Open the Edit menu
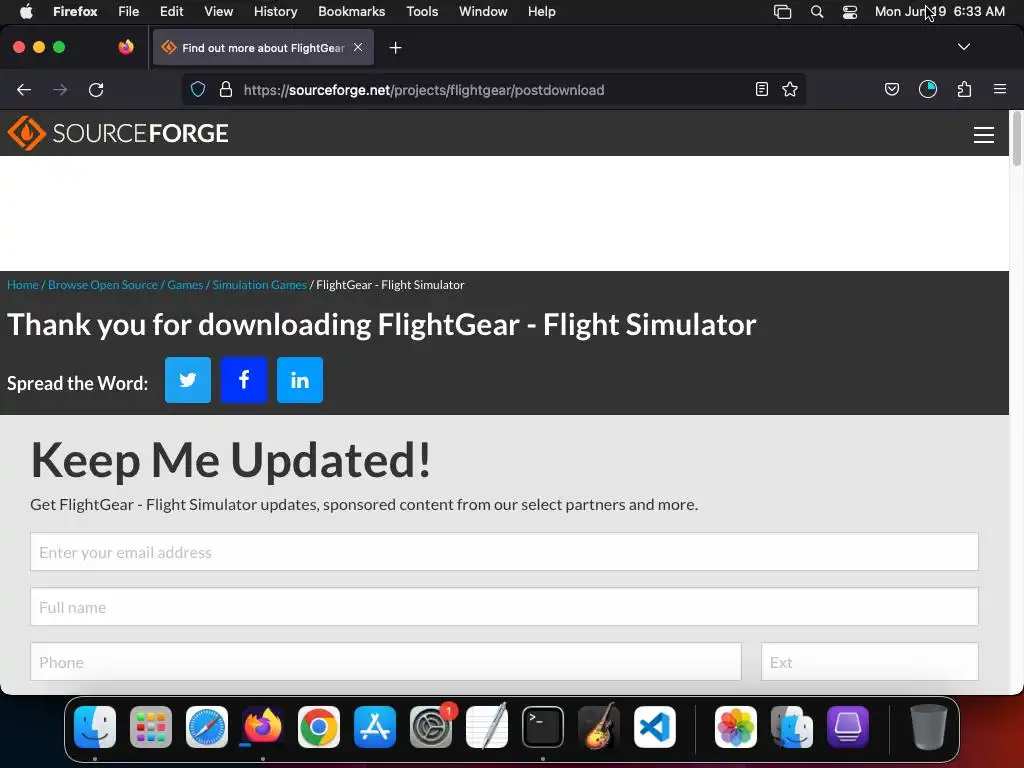Image resolution: width=1024 pixels, height=768 pixels. point(171,11)
